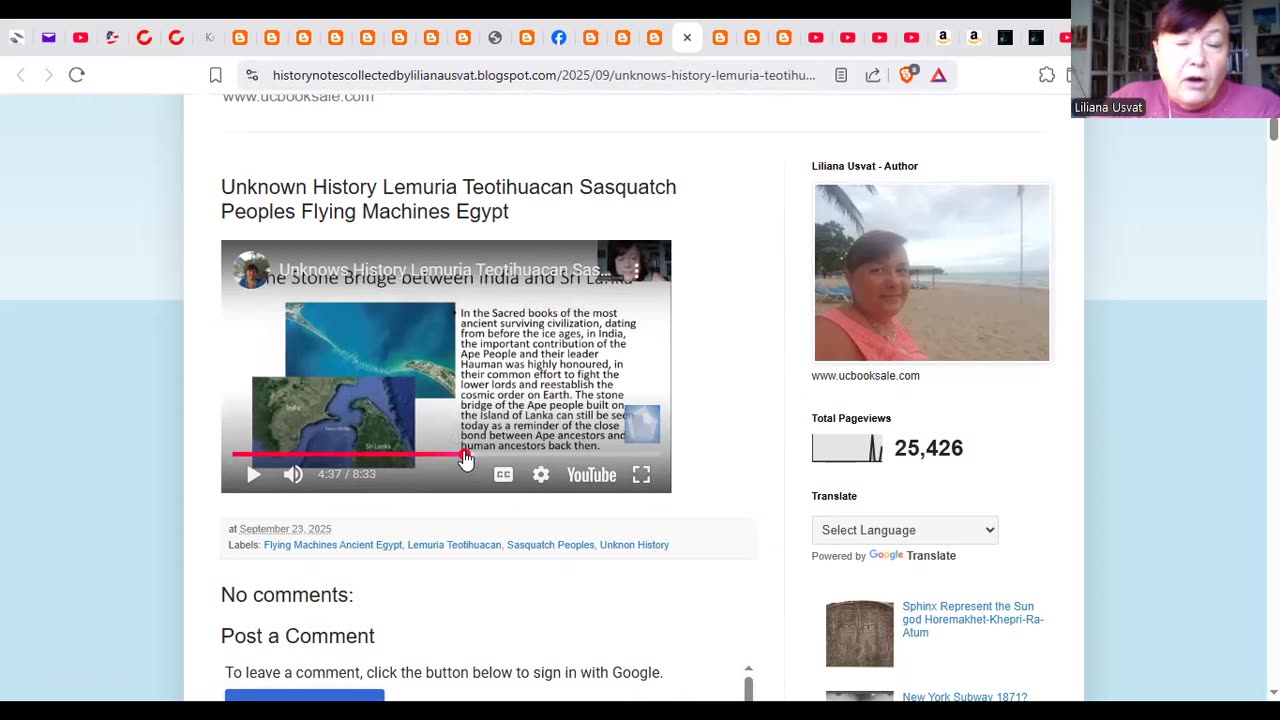
Task: Switch to the purple mail tab
Action: 49,38
